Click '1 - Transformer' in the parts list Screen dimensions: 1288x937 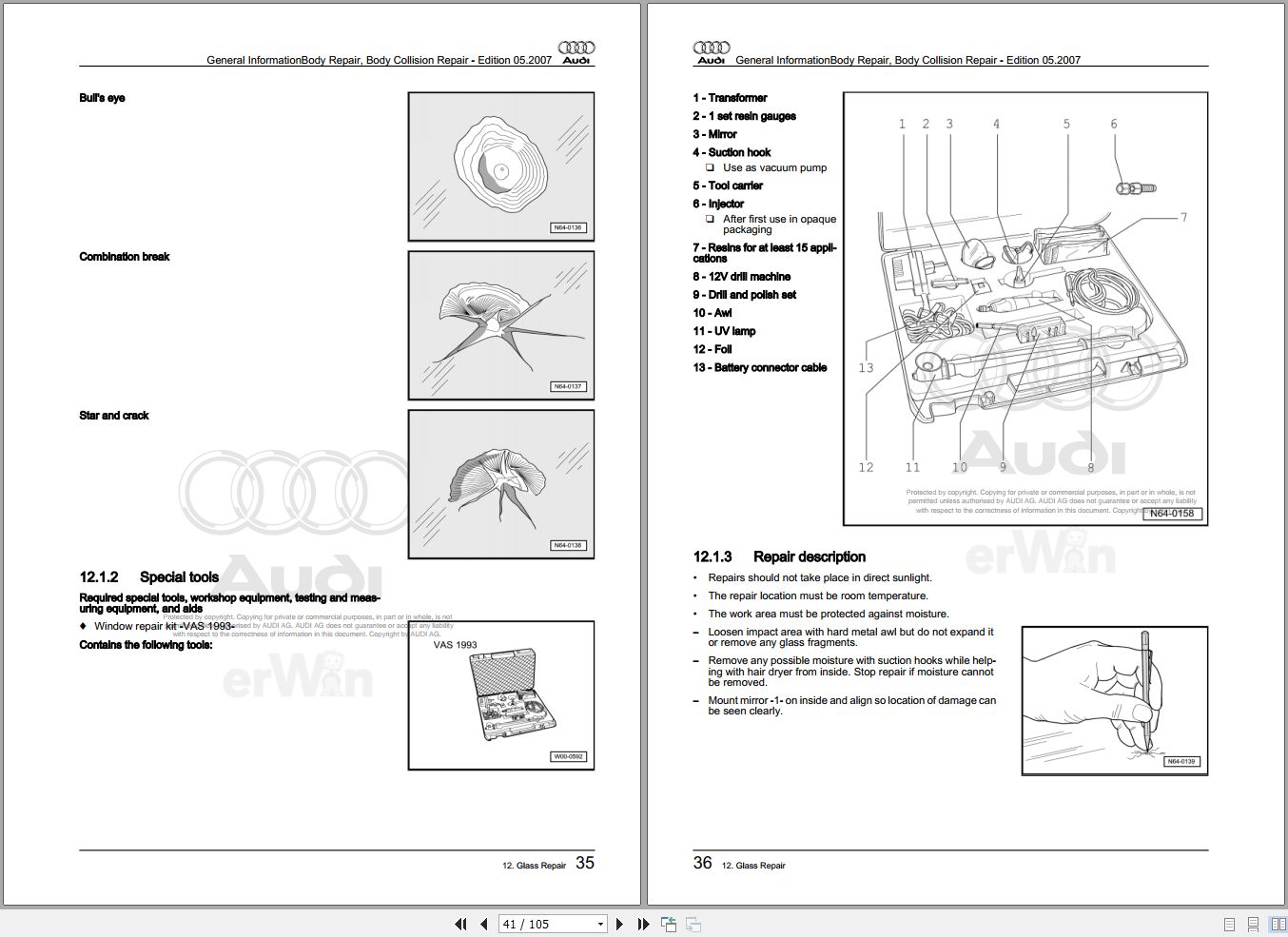(730, 98)
